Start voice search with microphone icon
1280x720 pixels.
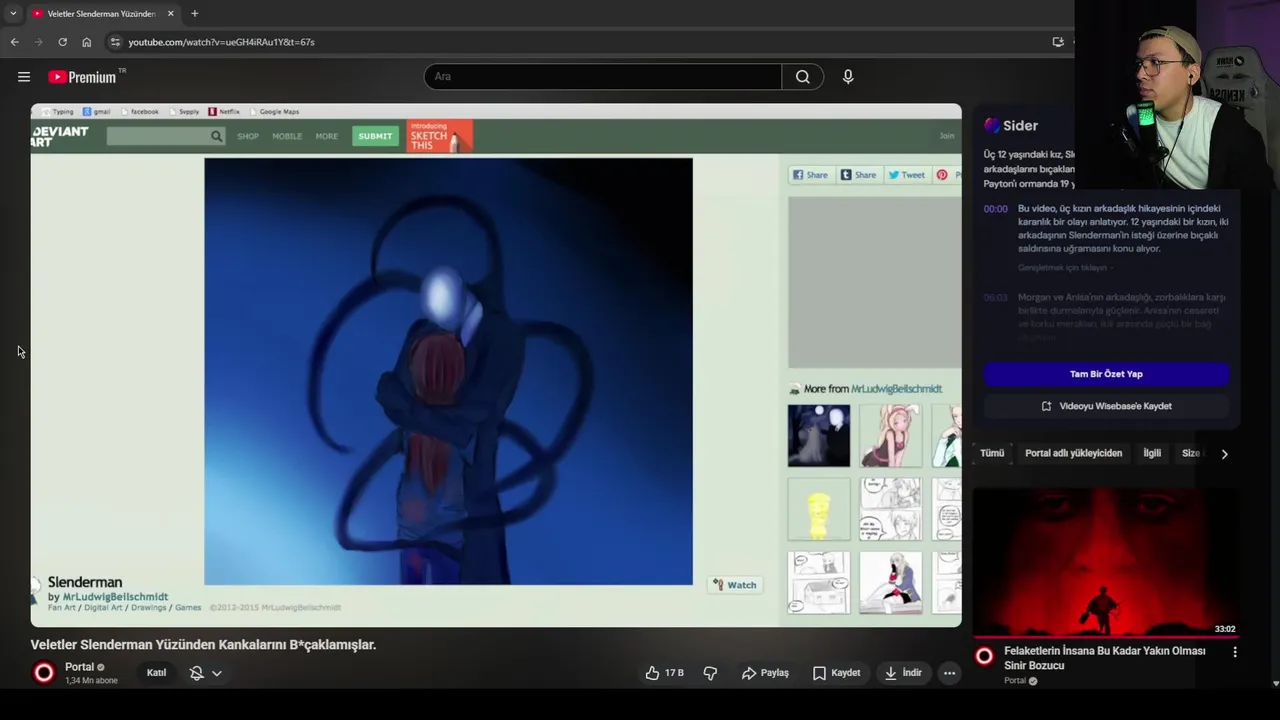(x=848, y=77)
